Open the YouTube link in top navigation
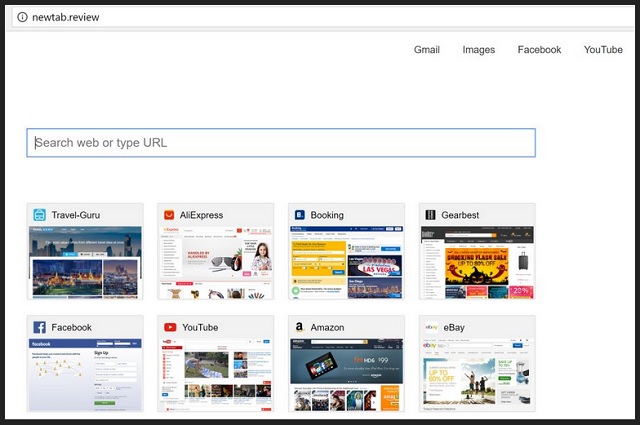 (603, 50)
